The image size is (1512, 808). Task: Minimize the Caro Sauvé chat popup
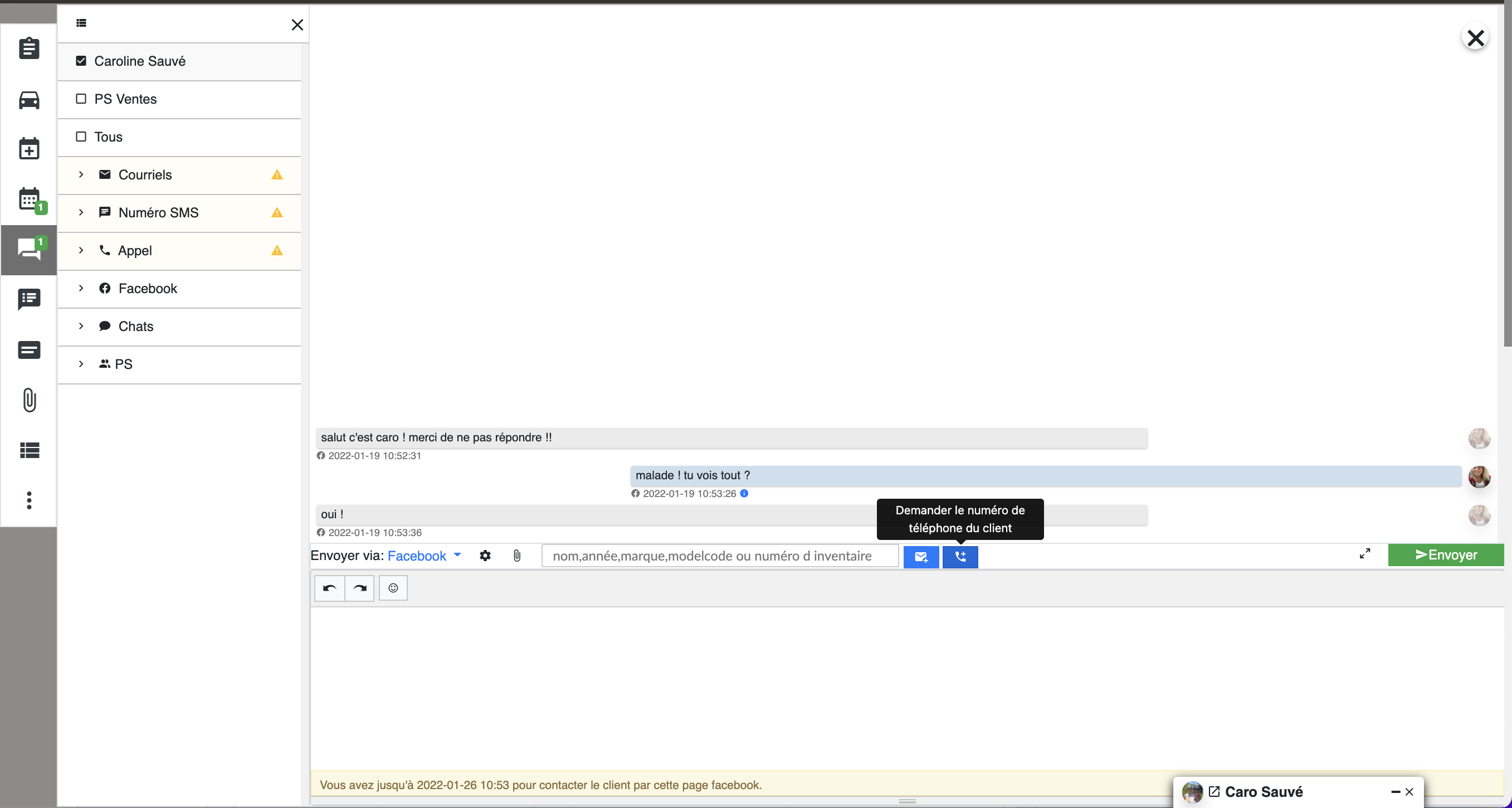(x=1396, y=792)
